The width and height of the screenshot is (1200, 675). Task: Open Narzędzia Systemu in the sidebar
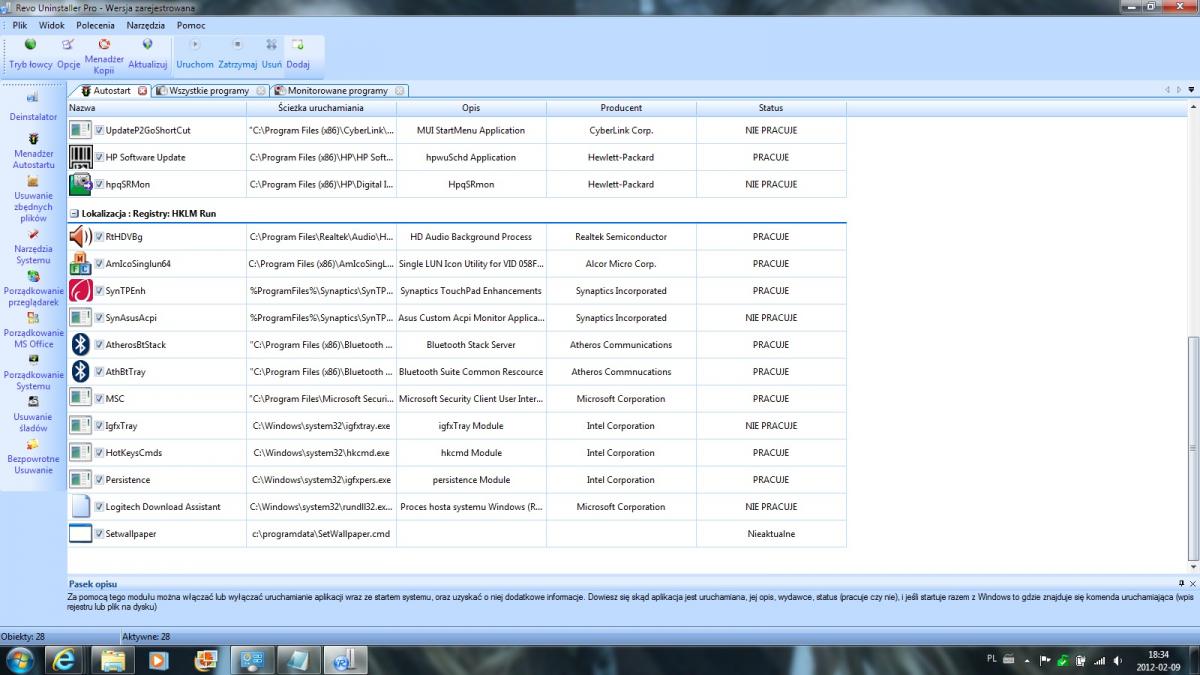click(33, 247)
